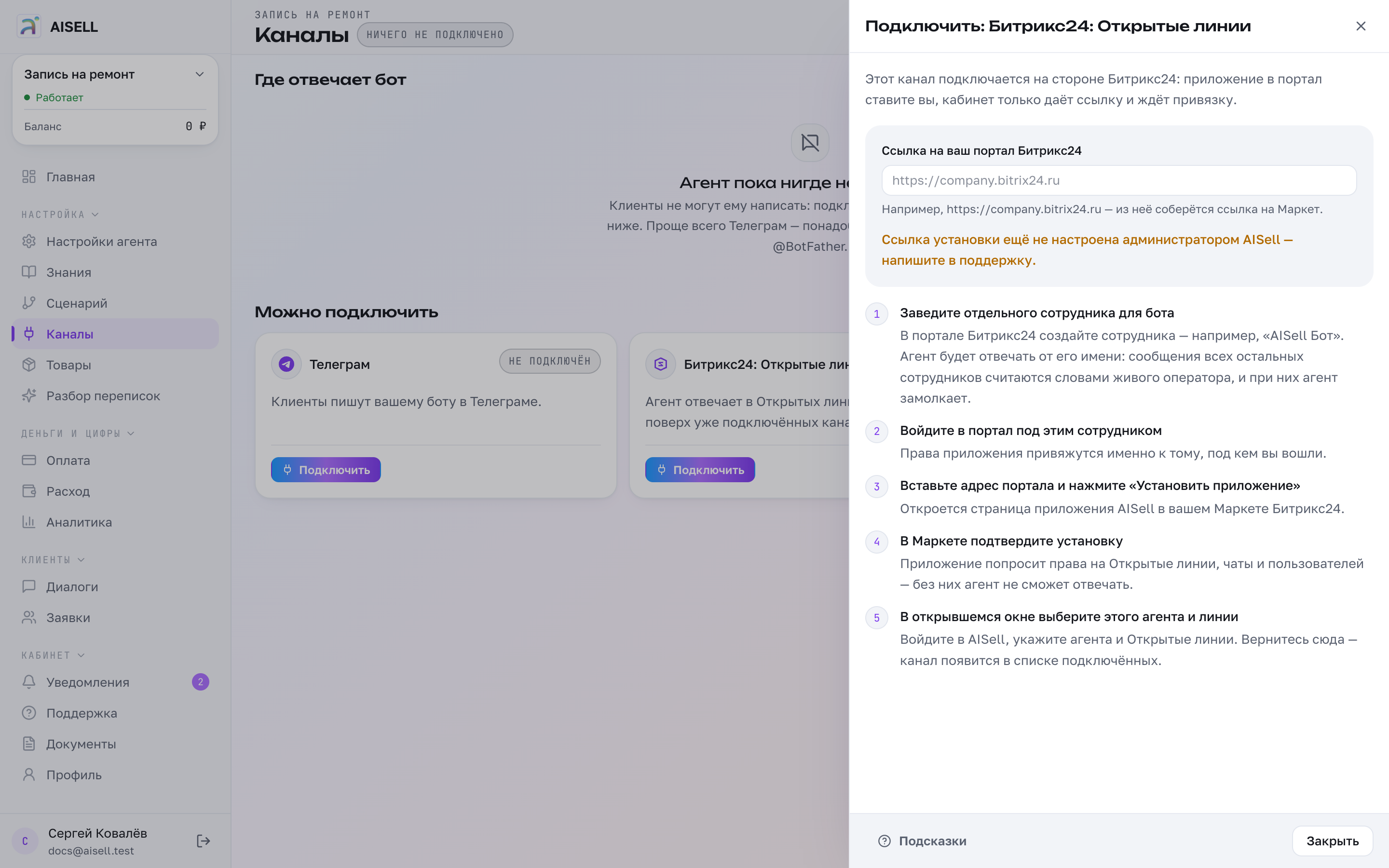Click the Расход wallet icon
This screenshot has width=1389, height=868.
click(29, 491)
